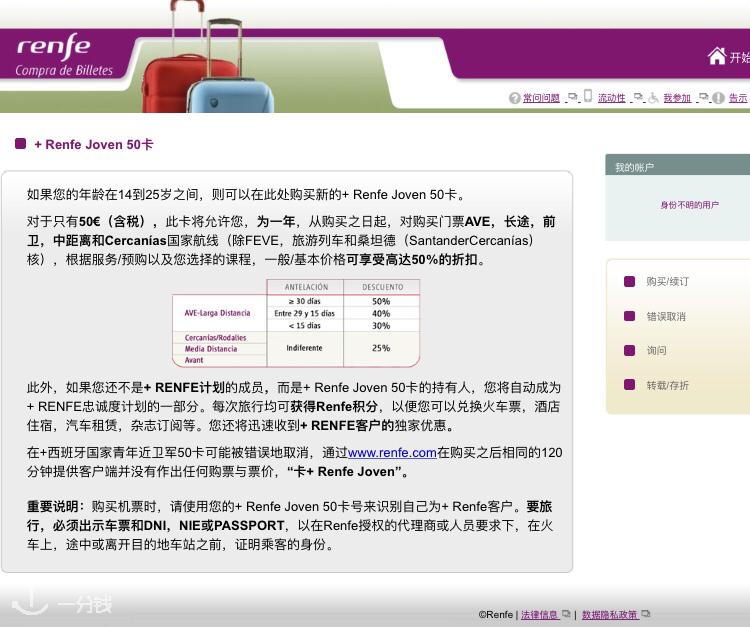
Task: Click the 30% discount cell
Action: pyautogui.click(x=381, y=326)
